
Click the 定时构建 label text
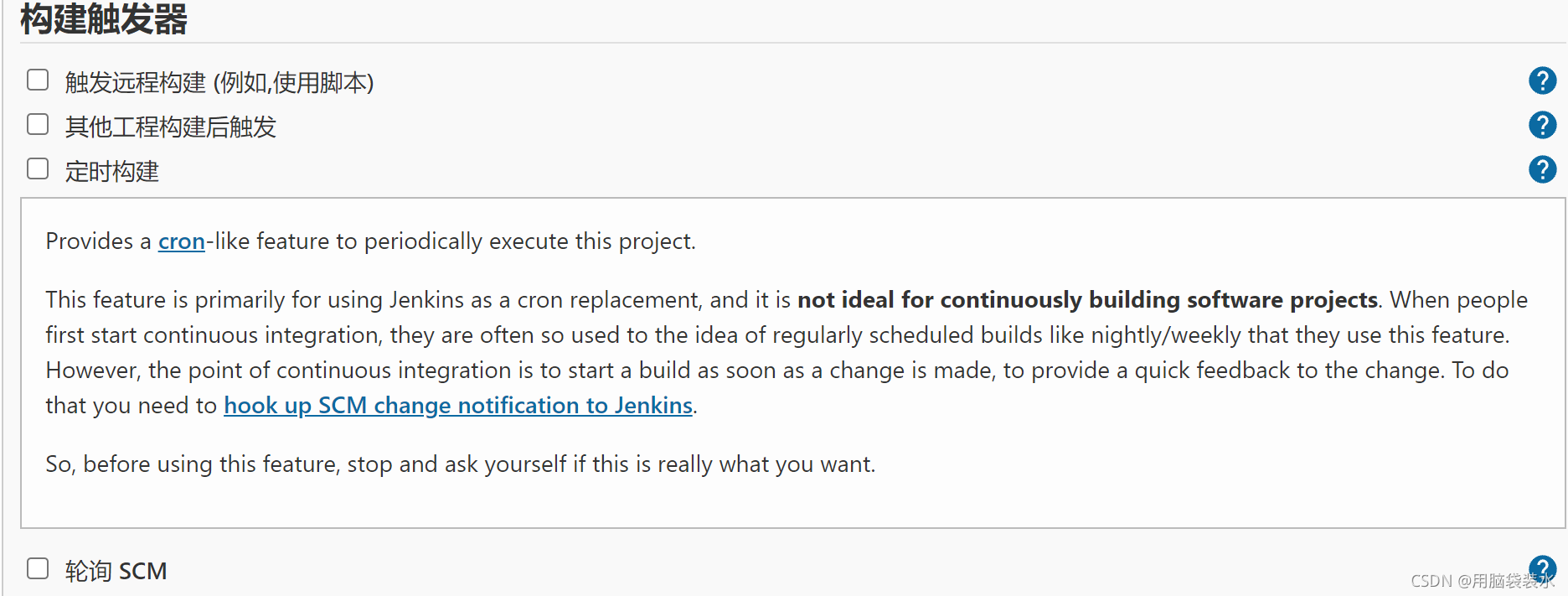coord(112,172)
